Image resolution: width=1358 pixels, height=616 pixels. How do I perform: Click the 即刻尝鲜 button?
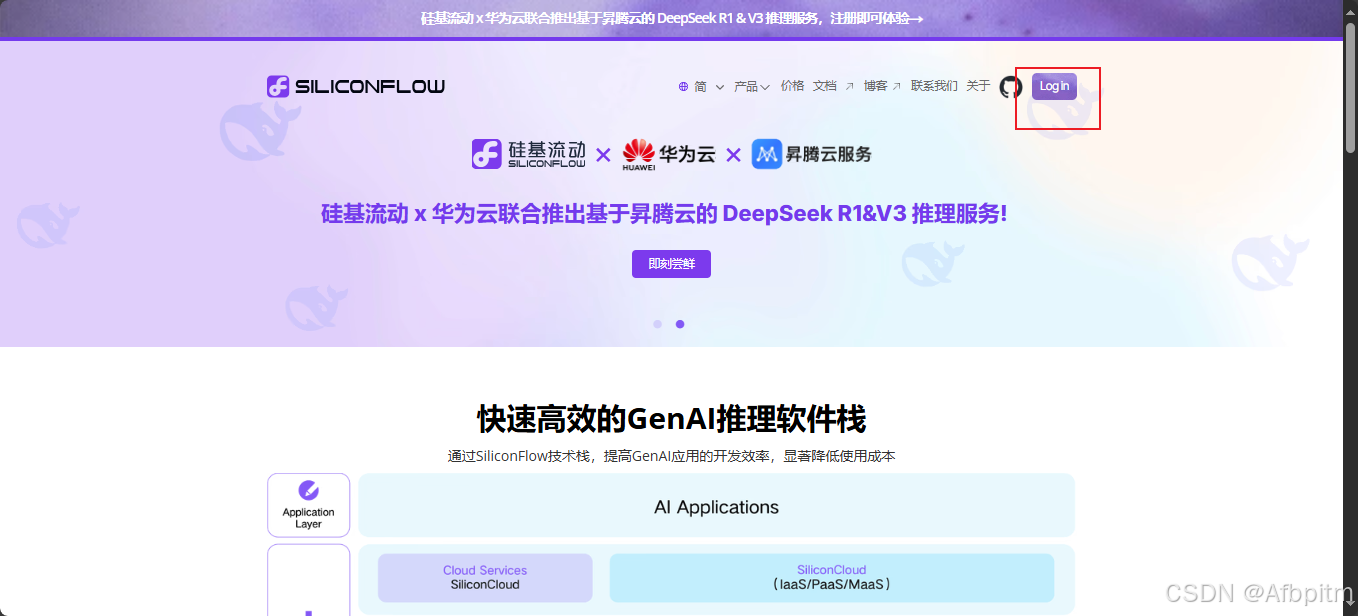(x=671, y=264)
